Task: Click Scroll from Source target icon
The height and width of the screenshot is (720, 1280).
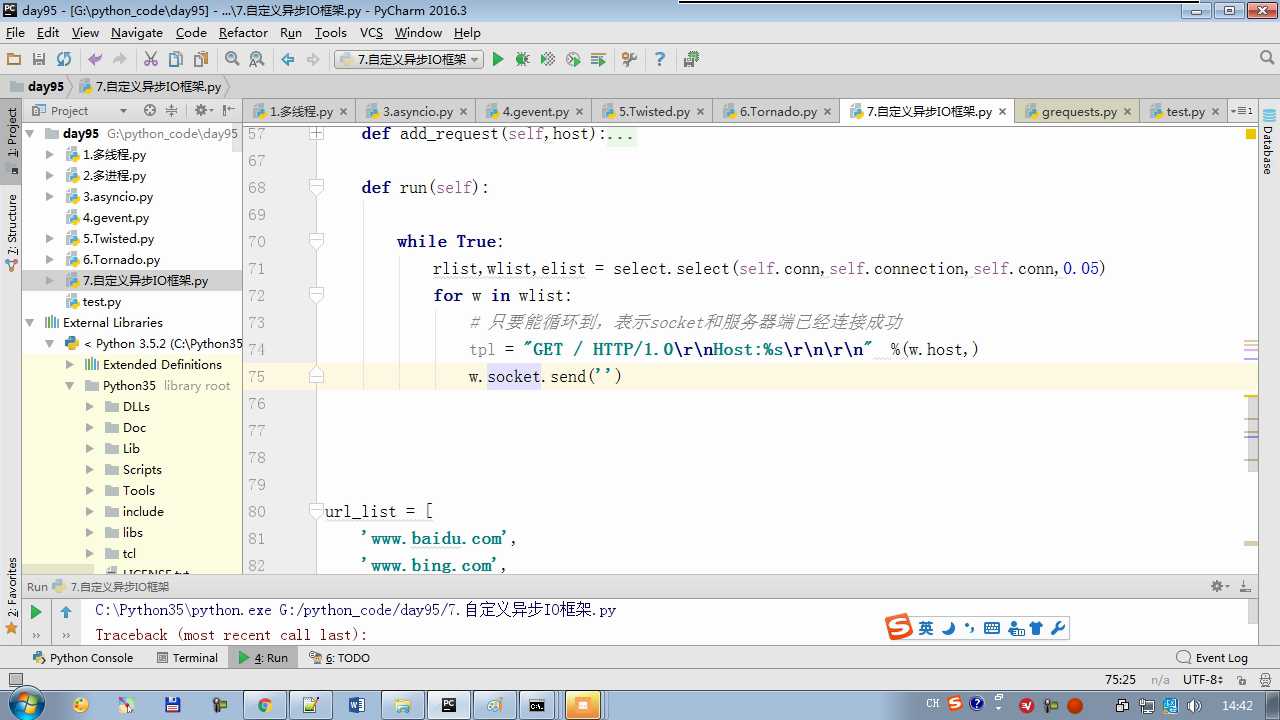Action: pyautogui.click(x=150, y=110)
